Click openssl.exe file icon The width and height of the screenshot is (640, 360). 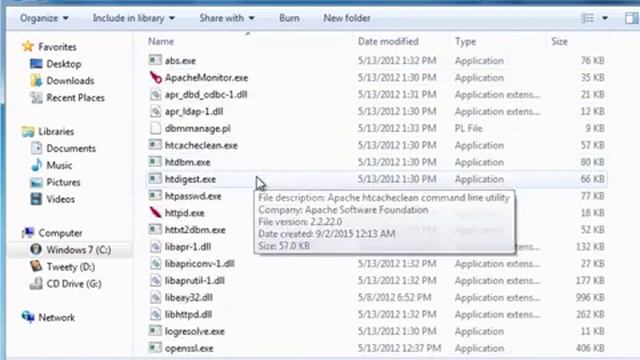tap(155, 348)
